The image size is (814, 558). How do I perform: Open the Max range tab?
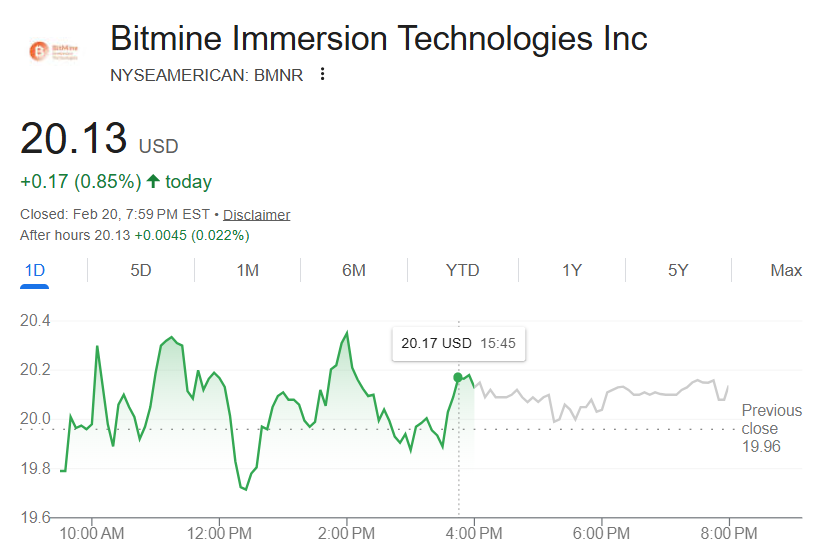(786, 270)
